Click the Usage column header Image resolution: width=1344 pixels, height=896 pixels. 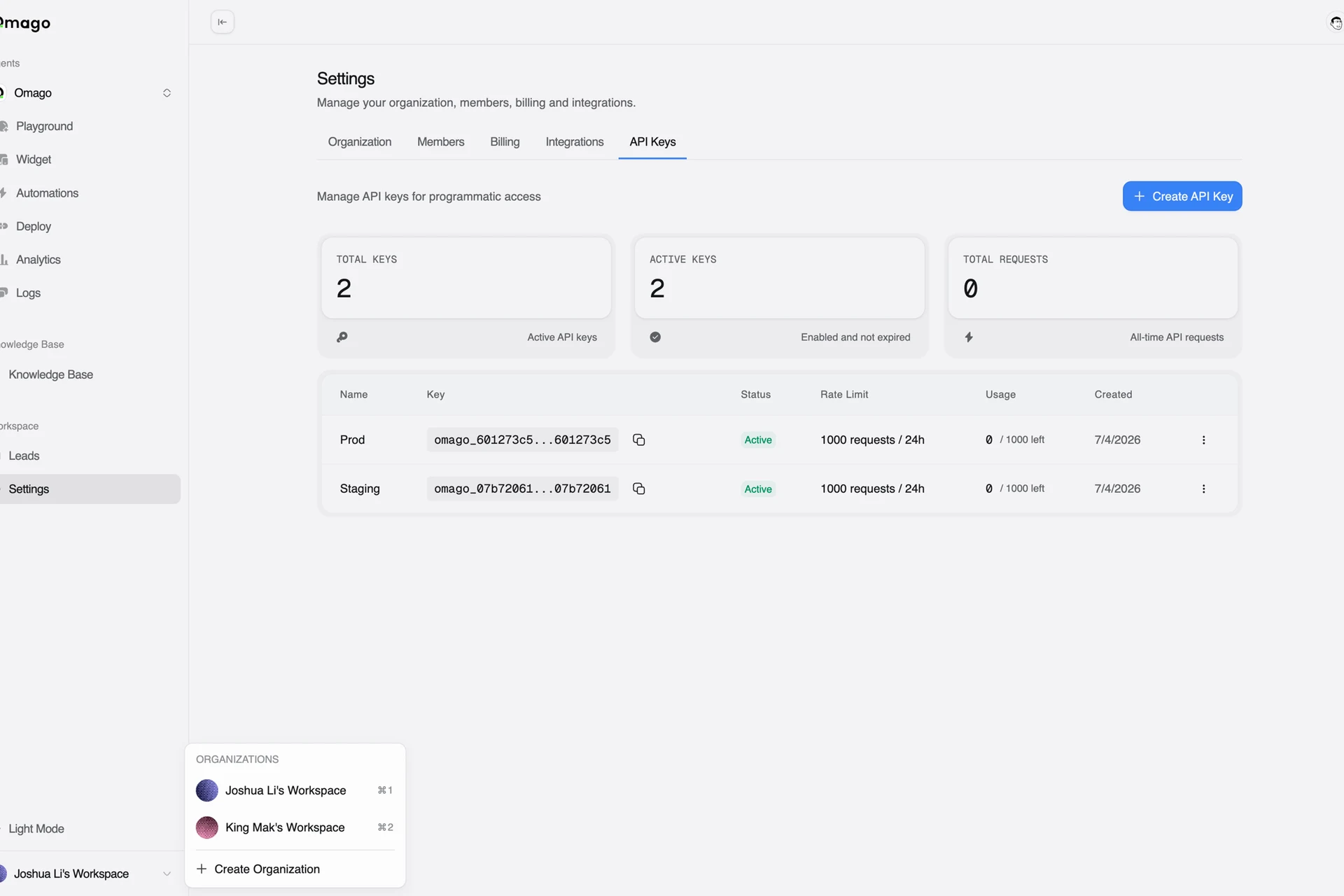point(1000,394)
